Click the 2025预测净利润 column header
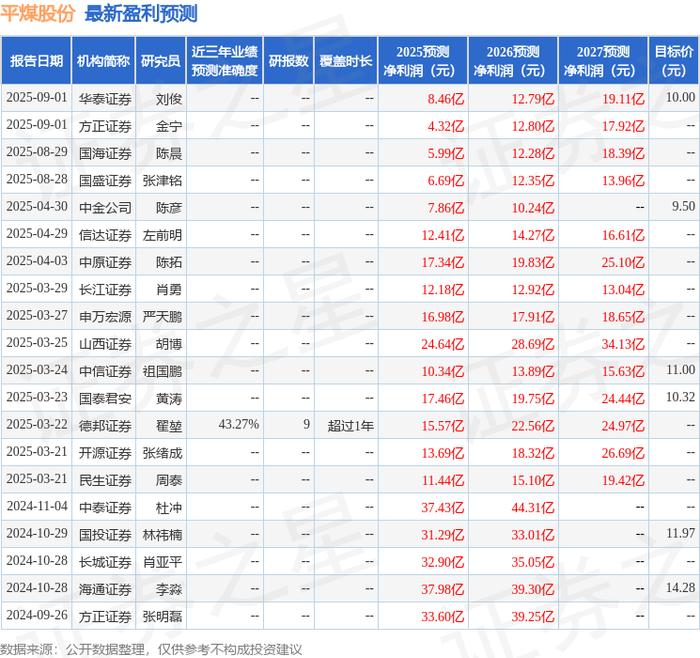This screenshot has height=658, width=700. tap(423, 61)
